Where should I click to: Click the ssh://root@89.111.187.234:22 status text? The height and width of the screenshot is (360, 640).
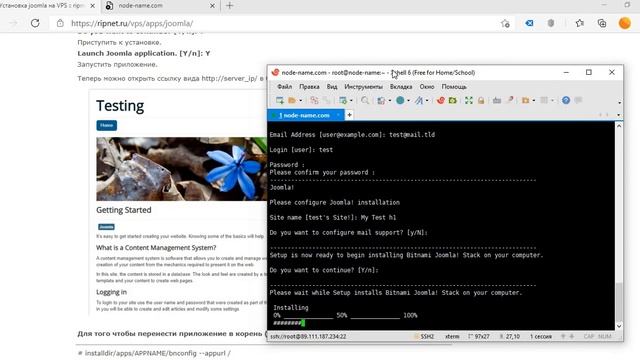[x=308, y=337]
